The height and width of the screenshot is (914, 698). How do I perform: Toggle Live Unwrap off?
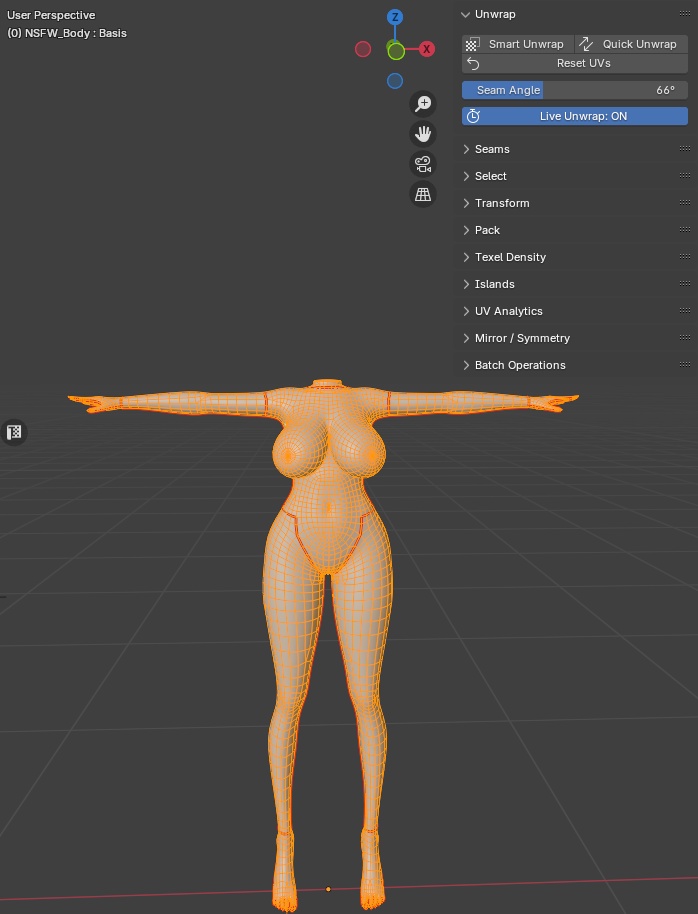[x=575, y=116]
